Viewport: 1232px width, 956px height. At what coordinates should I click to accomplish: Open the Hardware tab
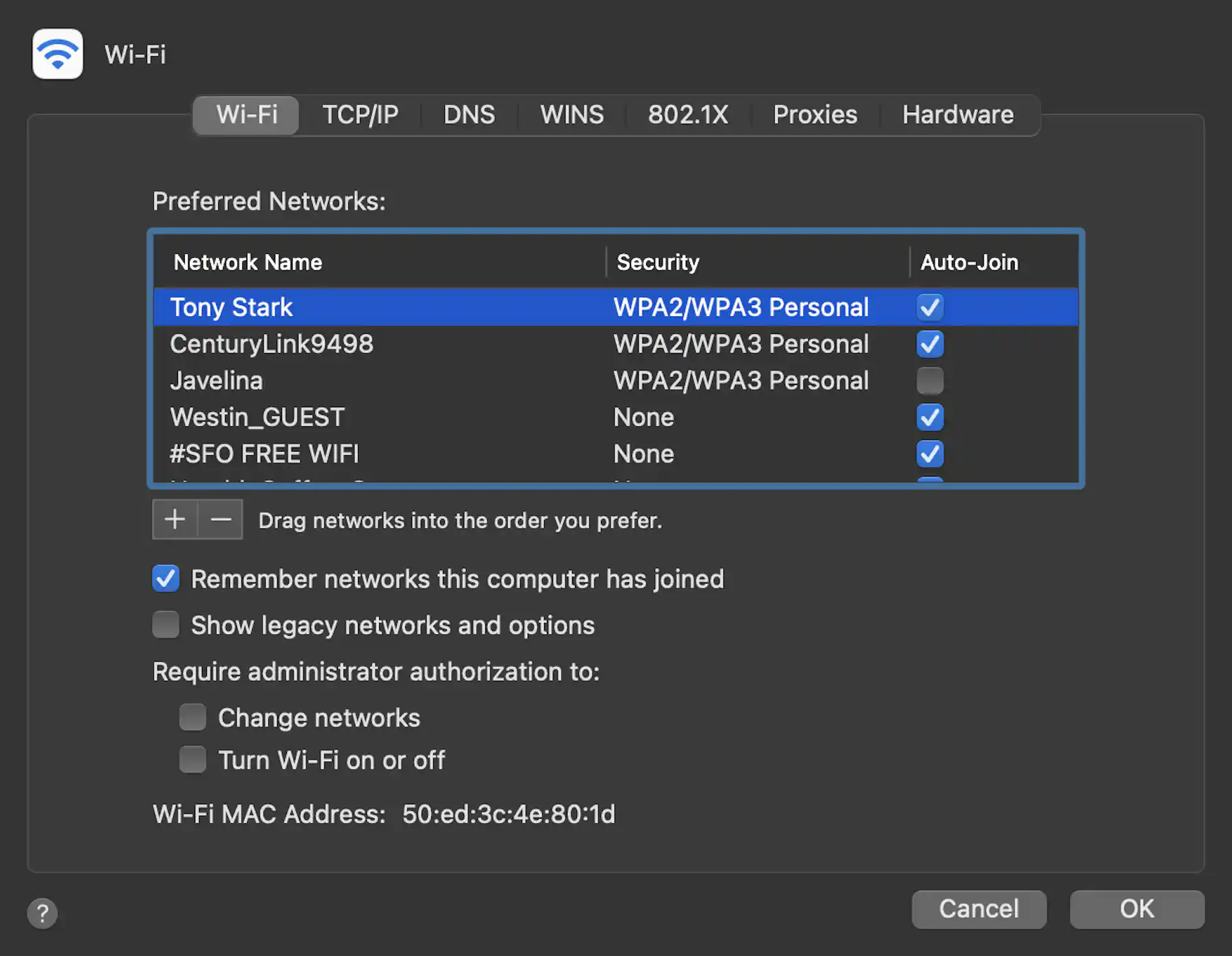tap(958, 114)
